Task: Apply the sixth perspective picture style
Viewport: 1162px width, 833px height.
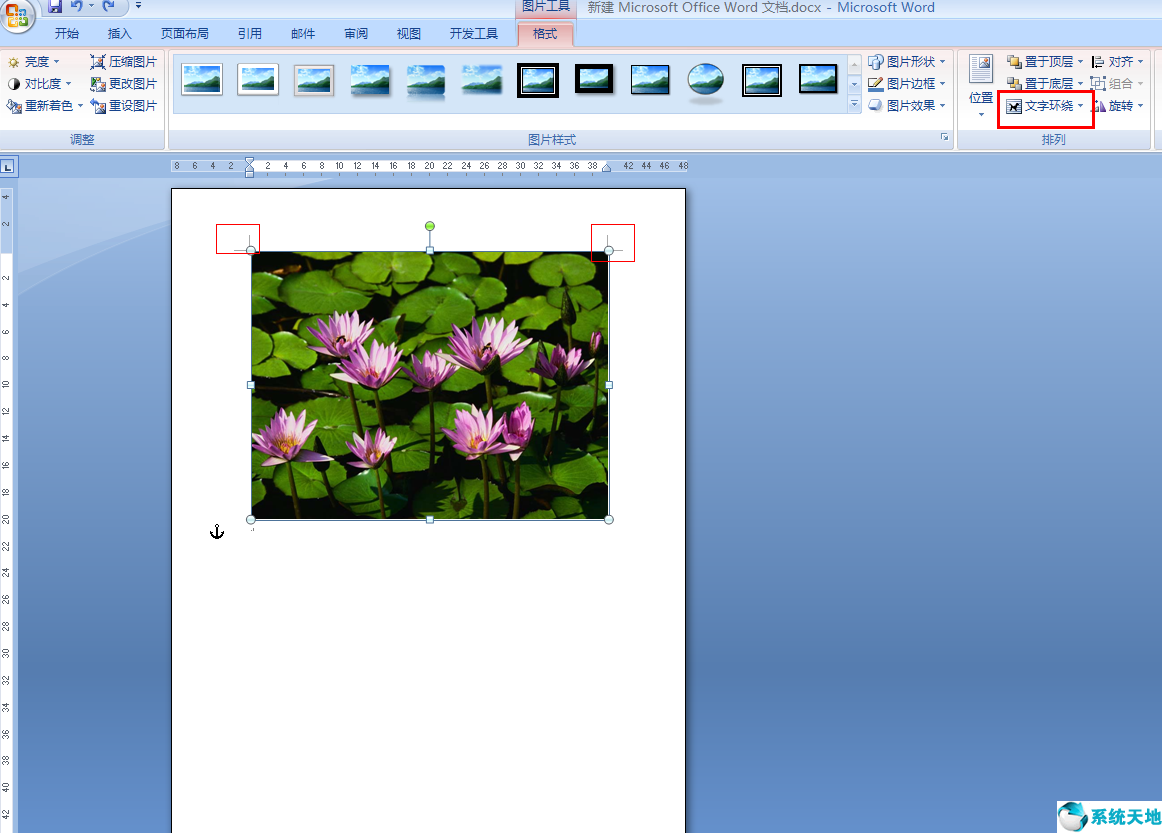Action: (482, 80)
